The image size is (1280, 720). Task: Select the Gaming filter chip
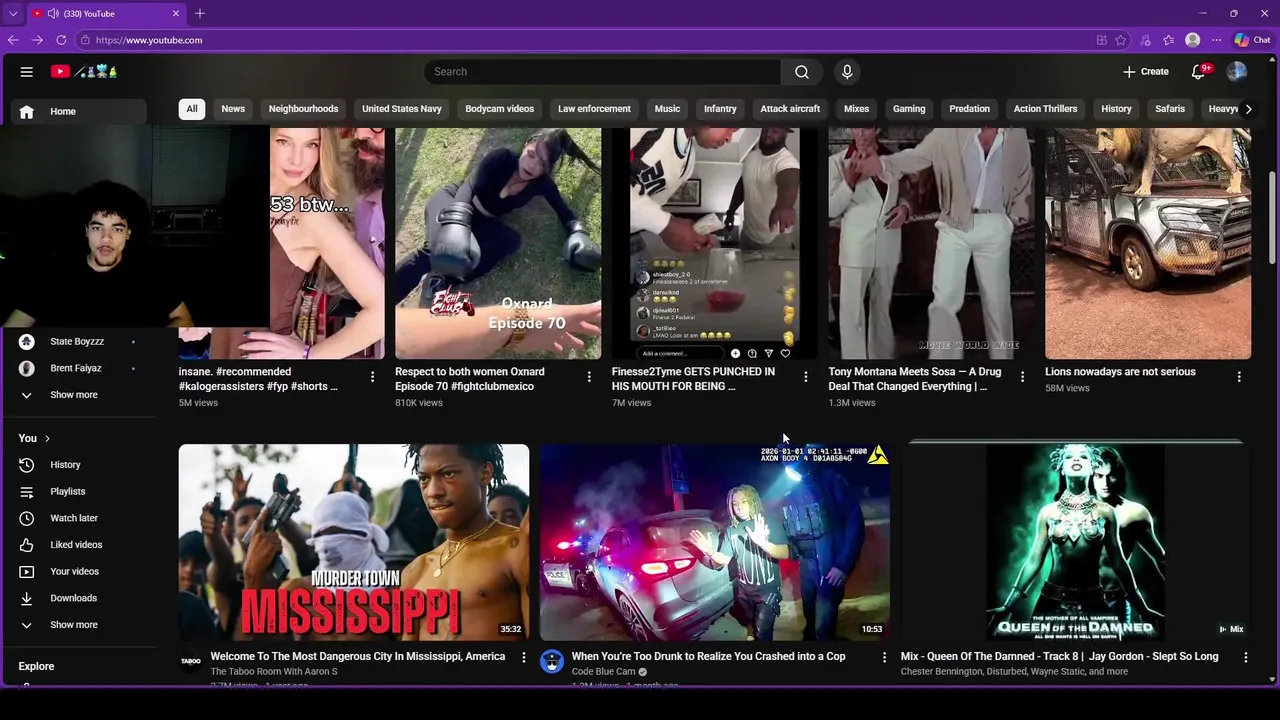click(x=909, y=109)
